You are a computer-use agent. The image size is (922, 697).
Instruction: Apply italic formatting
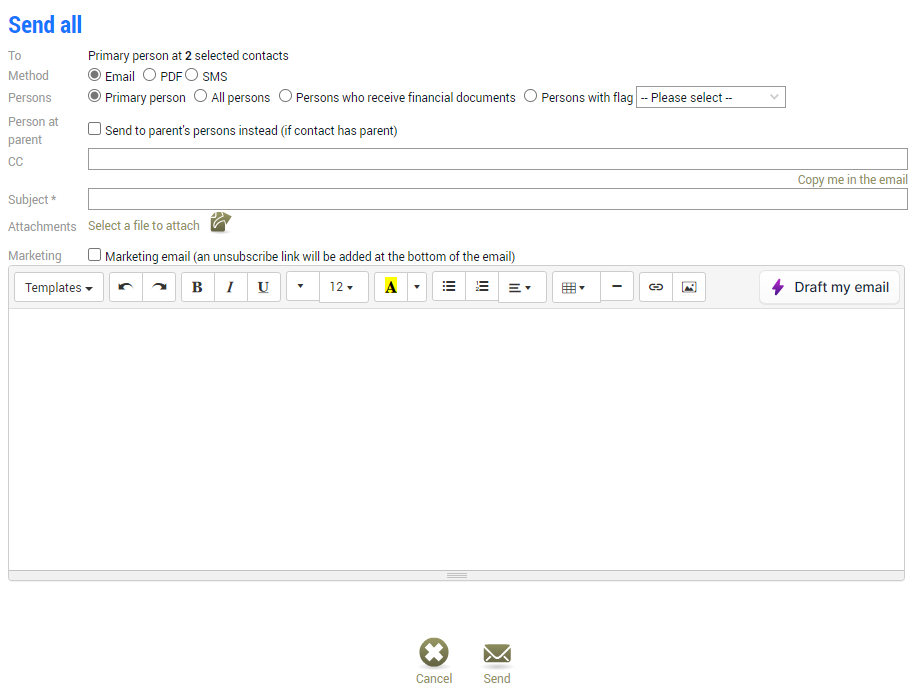(x=230, y=287)
